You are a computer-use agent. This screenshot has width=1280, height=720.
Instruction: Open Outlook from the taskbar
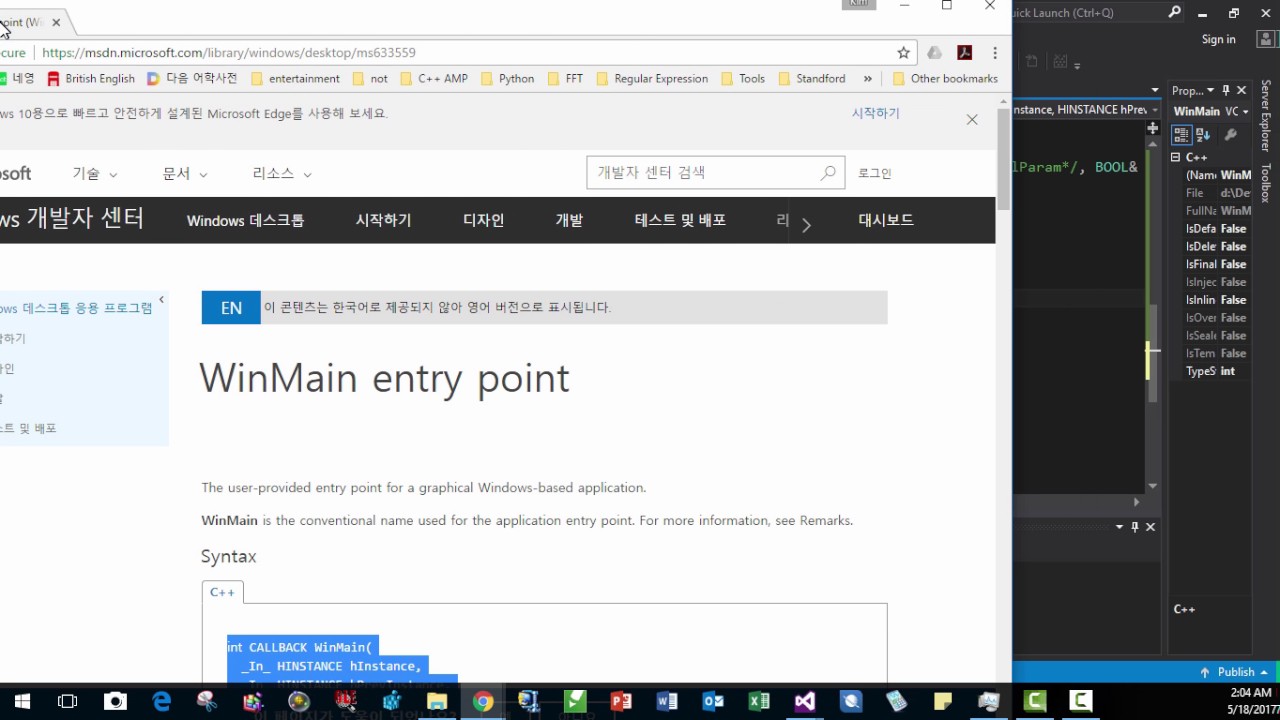click(x=713, y=701)
